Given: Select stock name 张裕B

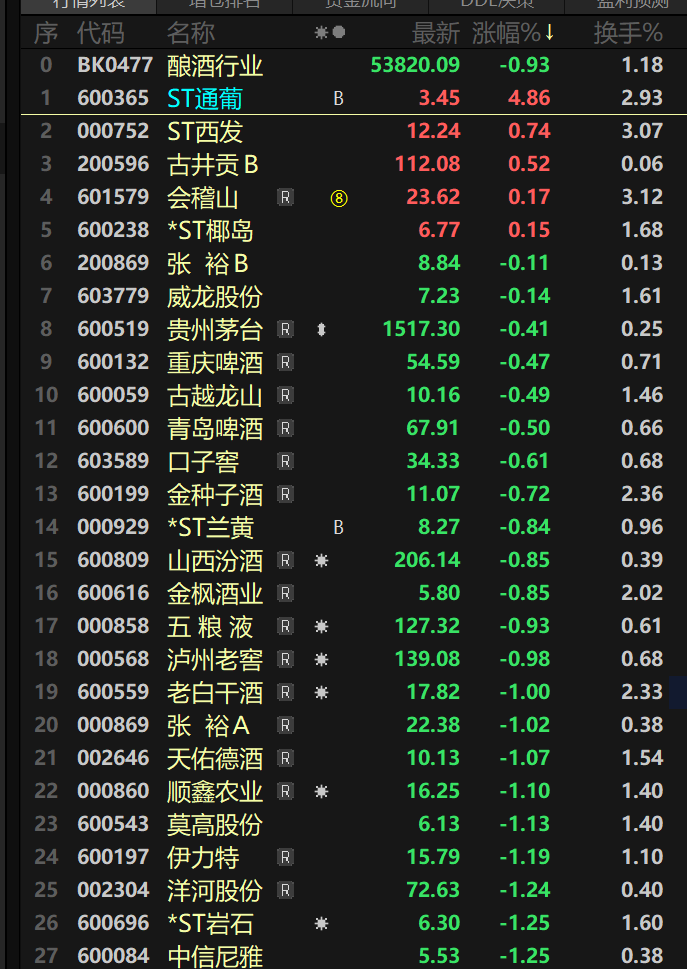Looking at the screenshot, I should click(x=208, y=263).
